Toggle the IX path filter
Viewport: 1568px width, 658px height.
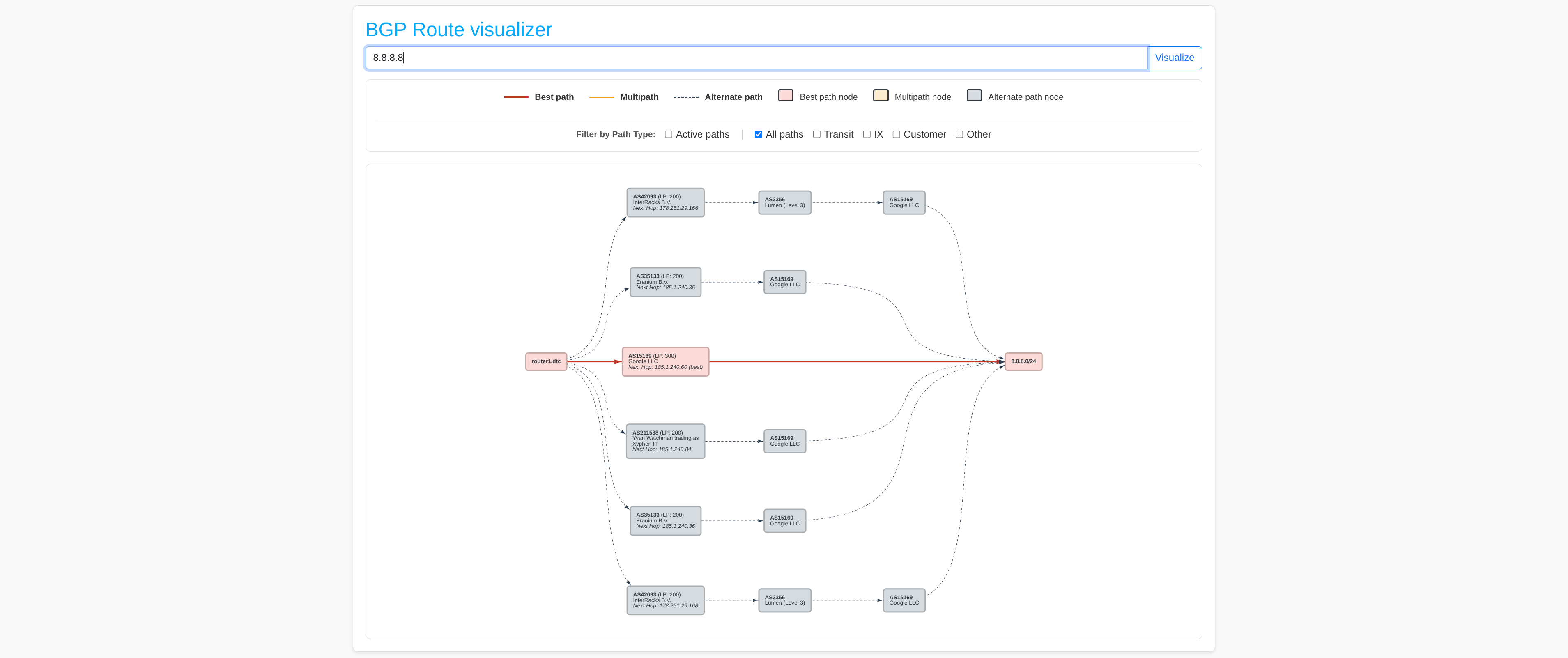(866, 135)
